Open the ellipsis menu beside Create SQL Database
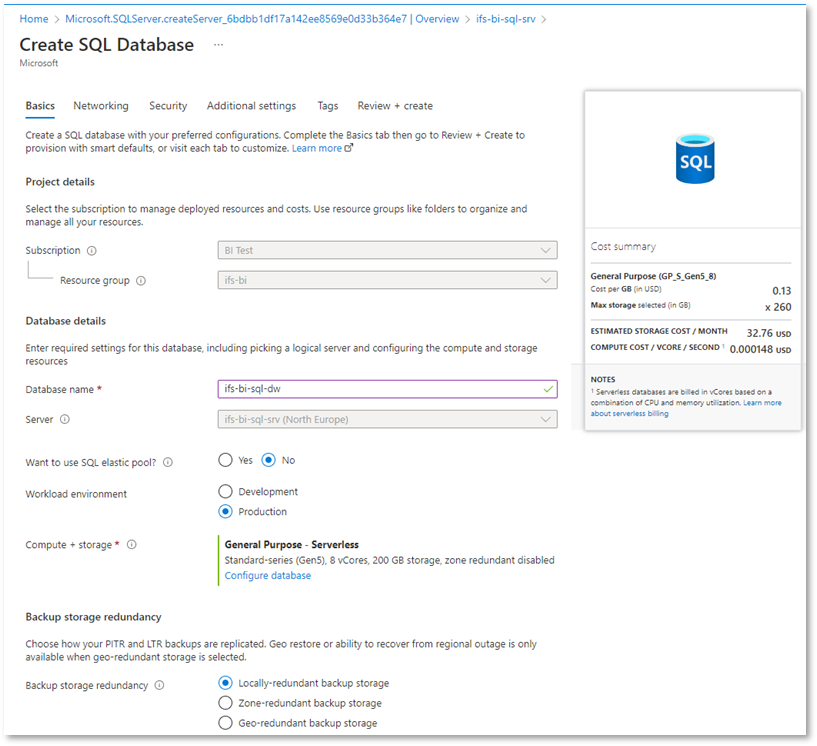 (x=218, y=45)
